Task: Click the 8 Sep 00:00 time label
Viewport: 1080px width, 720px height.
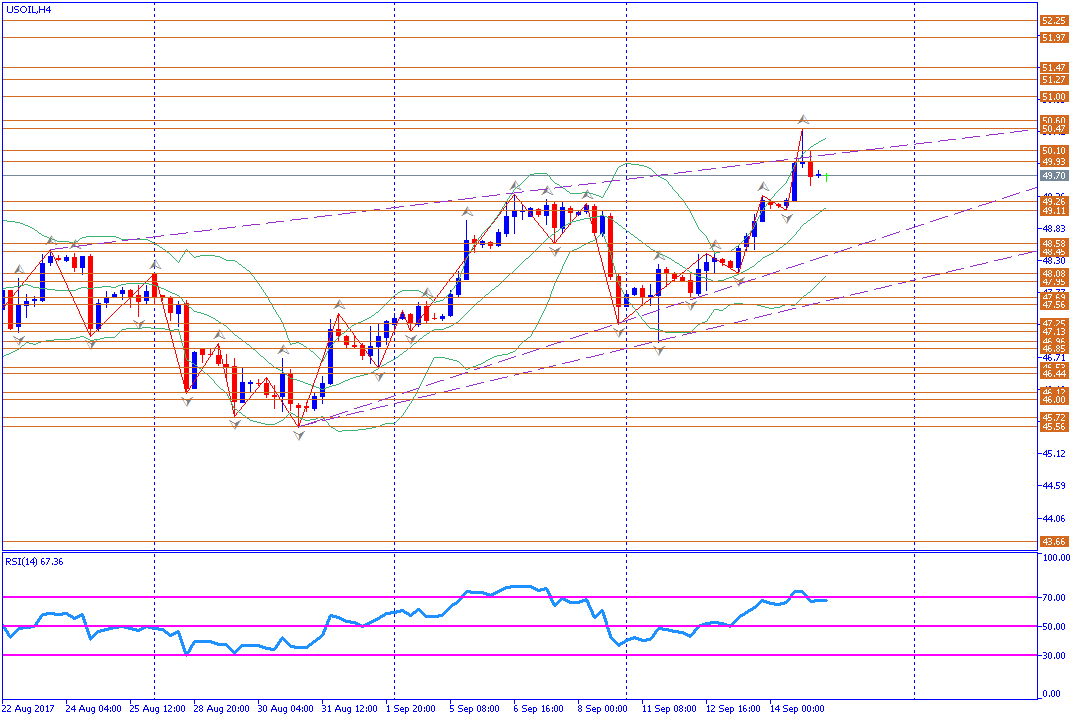Action: 602,708
